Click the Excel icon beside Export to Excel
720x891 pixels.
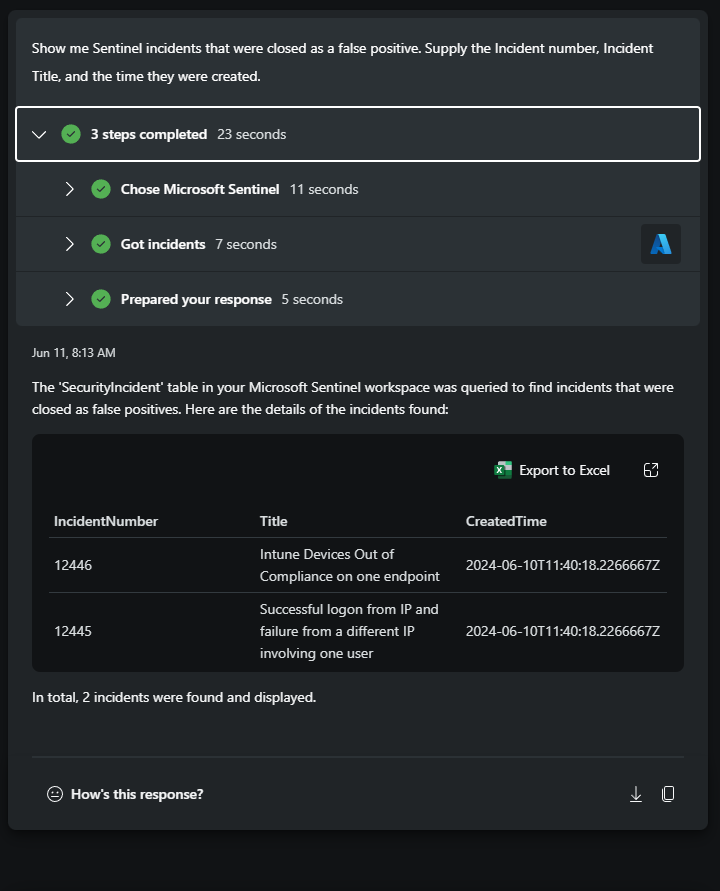(x=503, y=471)
